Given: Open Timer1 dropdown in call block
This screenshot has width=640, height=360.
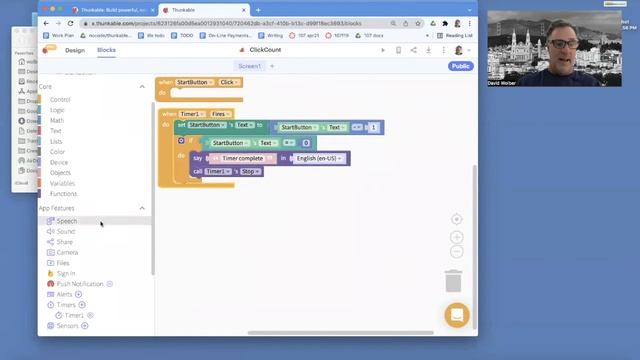Looking at the screenshot, I should [x=218, y=171].
